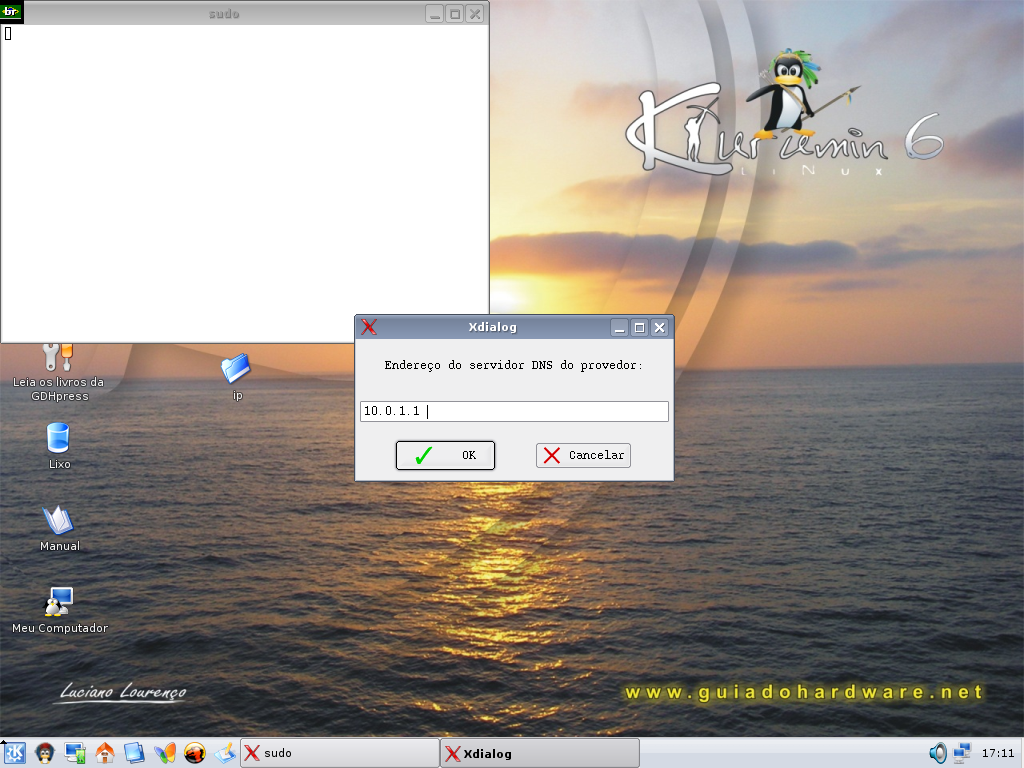Focus the DNS server address input field

tap(514, 411)
